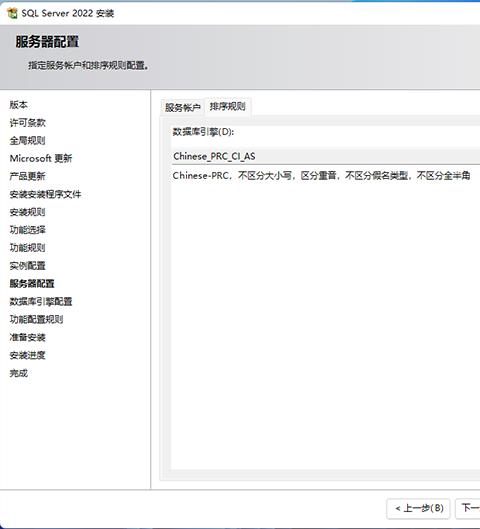Click the 全局规则 step
The height and width of the screenshot is (529, 480).
(27, 140)
